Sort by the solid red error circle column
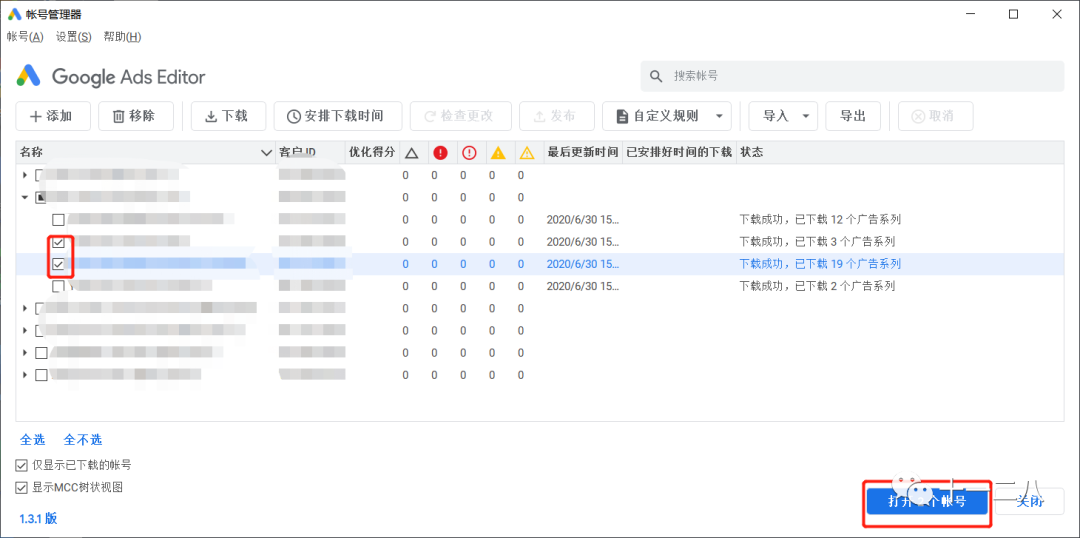 point(440,153)
